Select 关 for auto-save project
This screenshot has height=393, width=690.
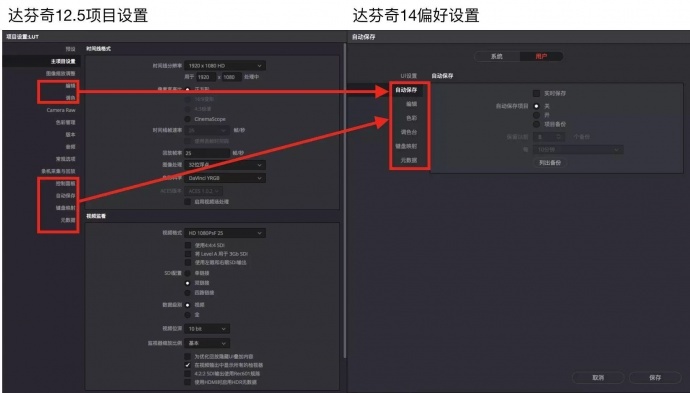[536, 106]
